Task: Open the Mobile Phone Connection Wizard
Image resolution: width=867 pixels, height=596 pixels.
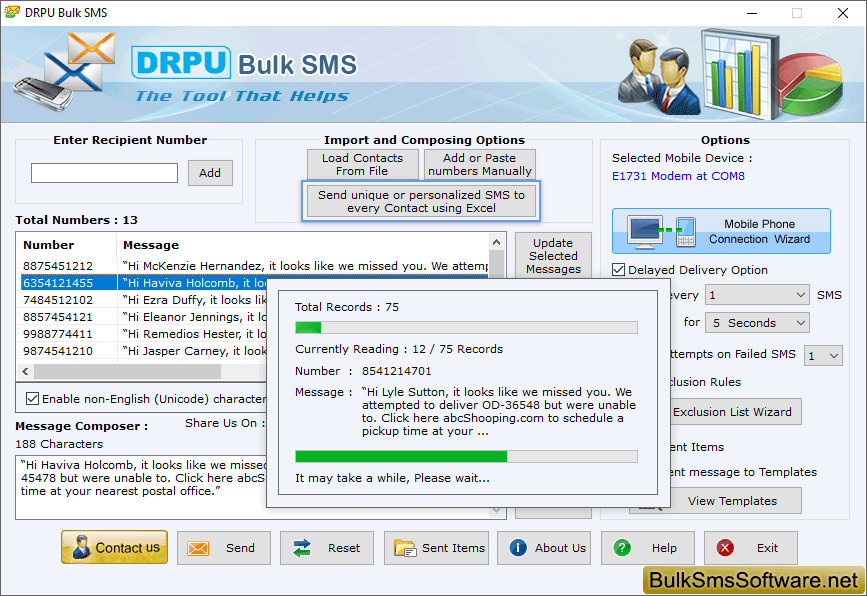Action: pyautogui.click(x=721, y=231)
